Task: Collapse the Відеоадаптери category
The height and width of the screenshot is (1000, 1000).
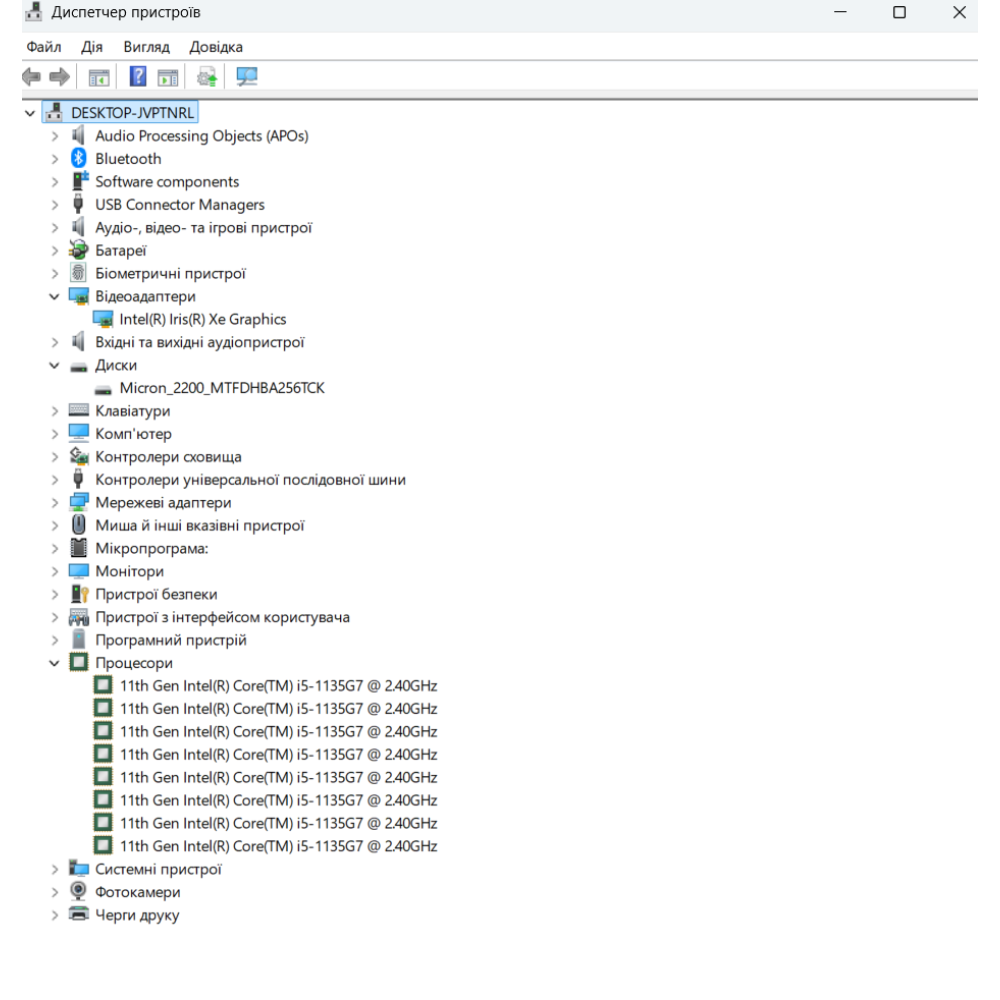Action: point(56,296)
